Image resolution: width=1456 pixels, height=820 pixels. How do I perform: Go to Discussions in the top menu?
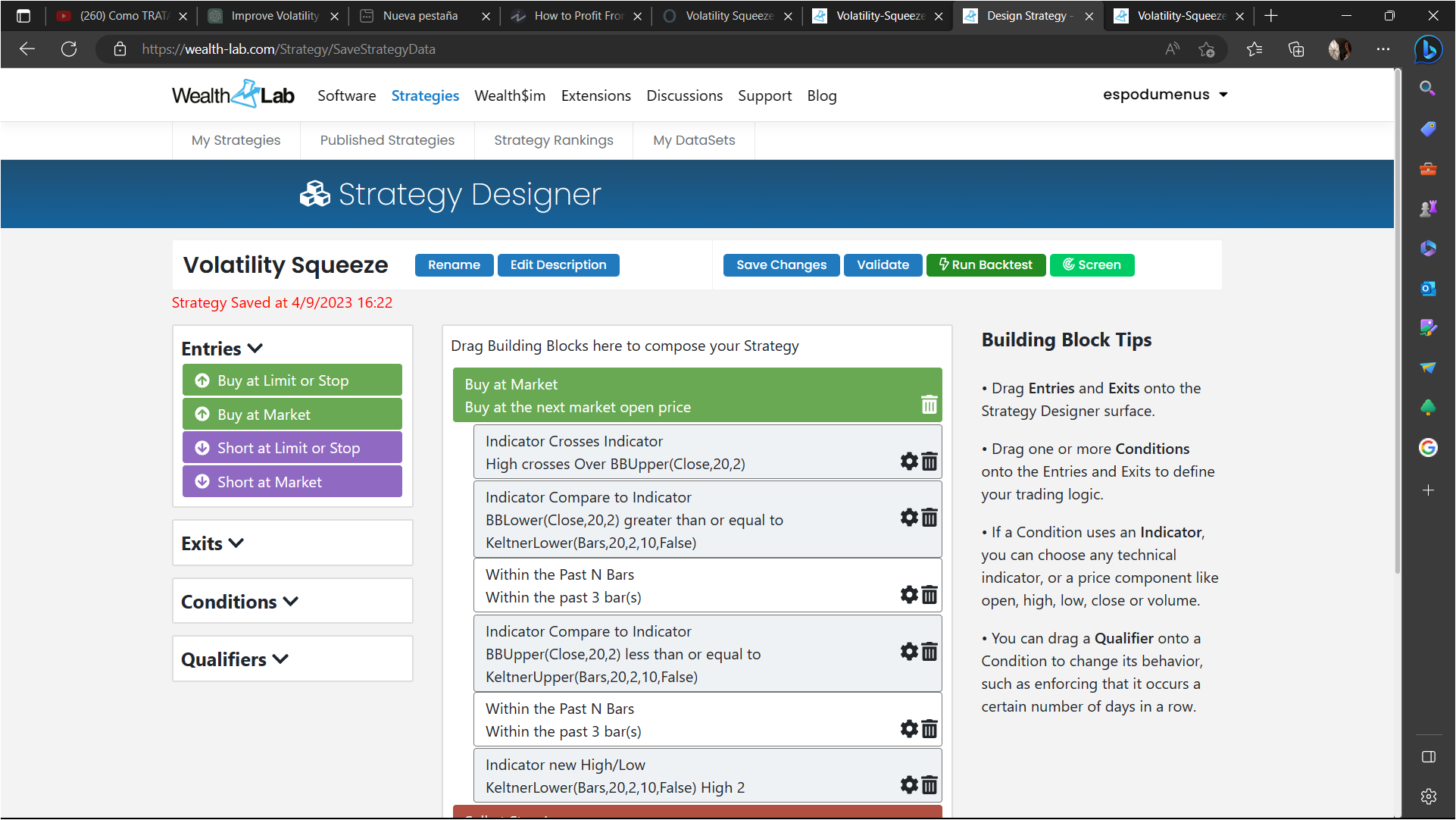pos(684,96)
